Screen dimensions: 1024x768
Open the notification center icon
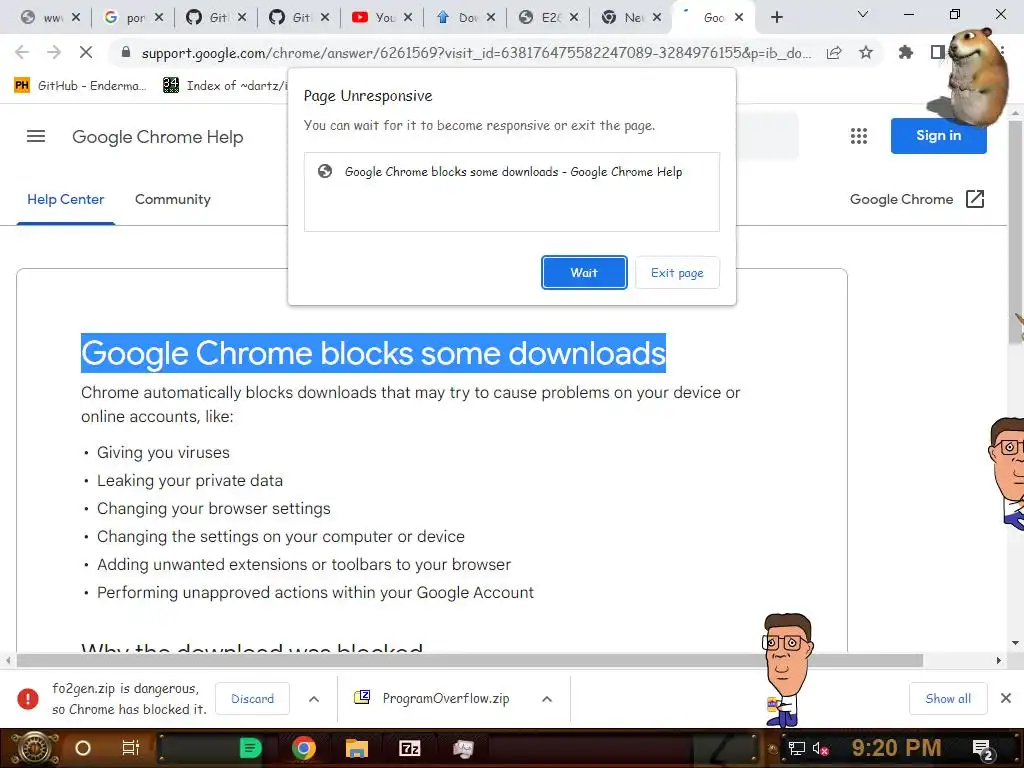click(x=982, y=750)
